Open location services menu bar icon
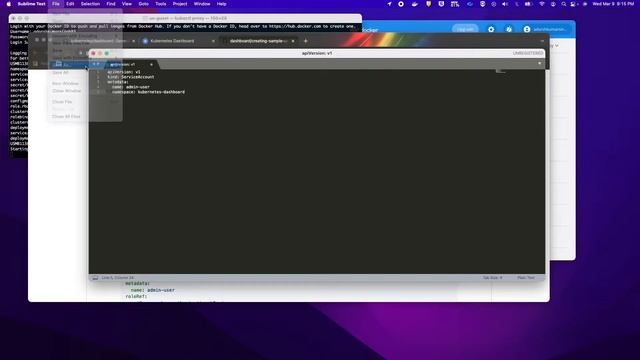This screenshot has height=360, width=640. (389, 4)
